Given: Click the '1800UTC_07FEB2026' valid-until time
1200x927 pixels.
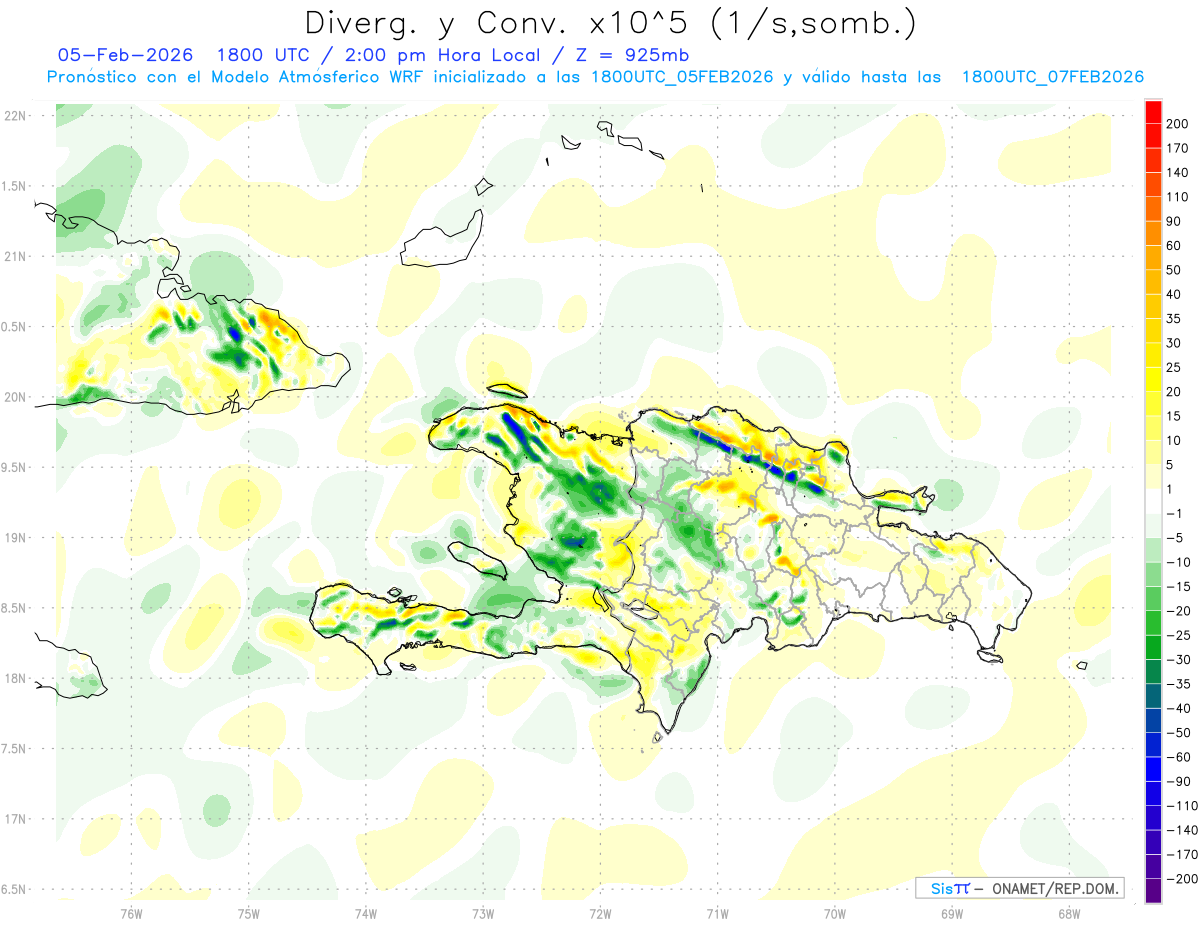Looking at the screenshot, I should [x=1052, y=77].
